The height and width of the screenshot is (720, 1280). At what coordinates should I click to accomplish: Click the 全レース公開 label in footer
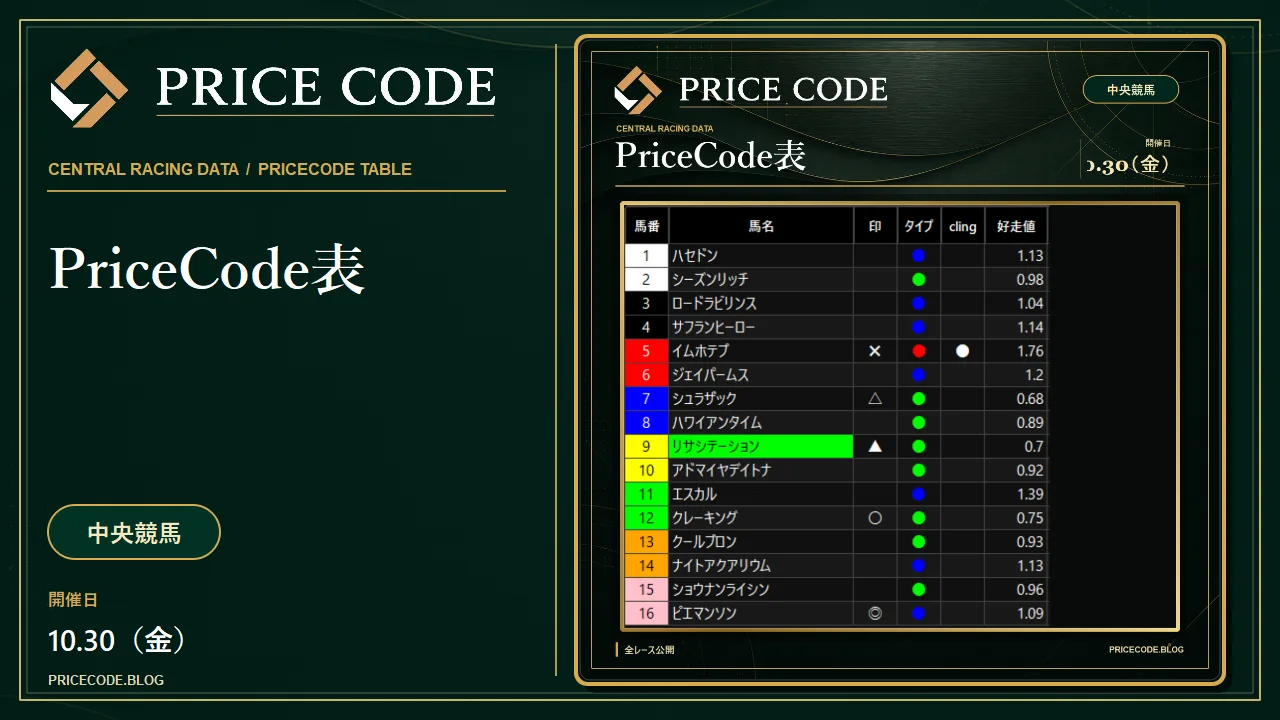649,650
